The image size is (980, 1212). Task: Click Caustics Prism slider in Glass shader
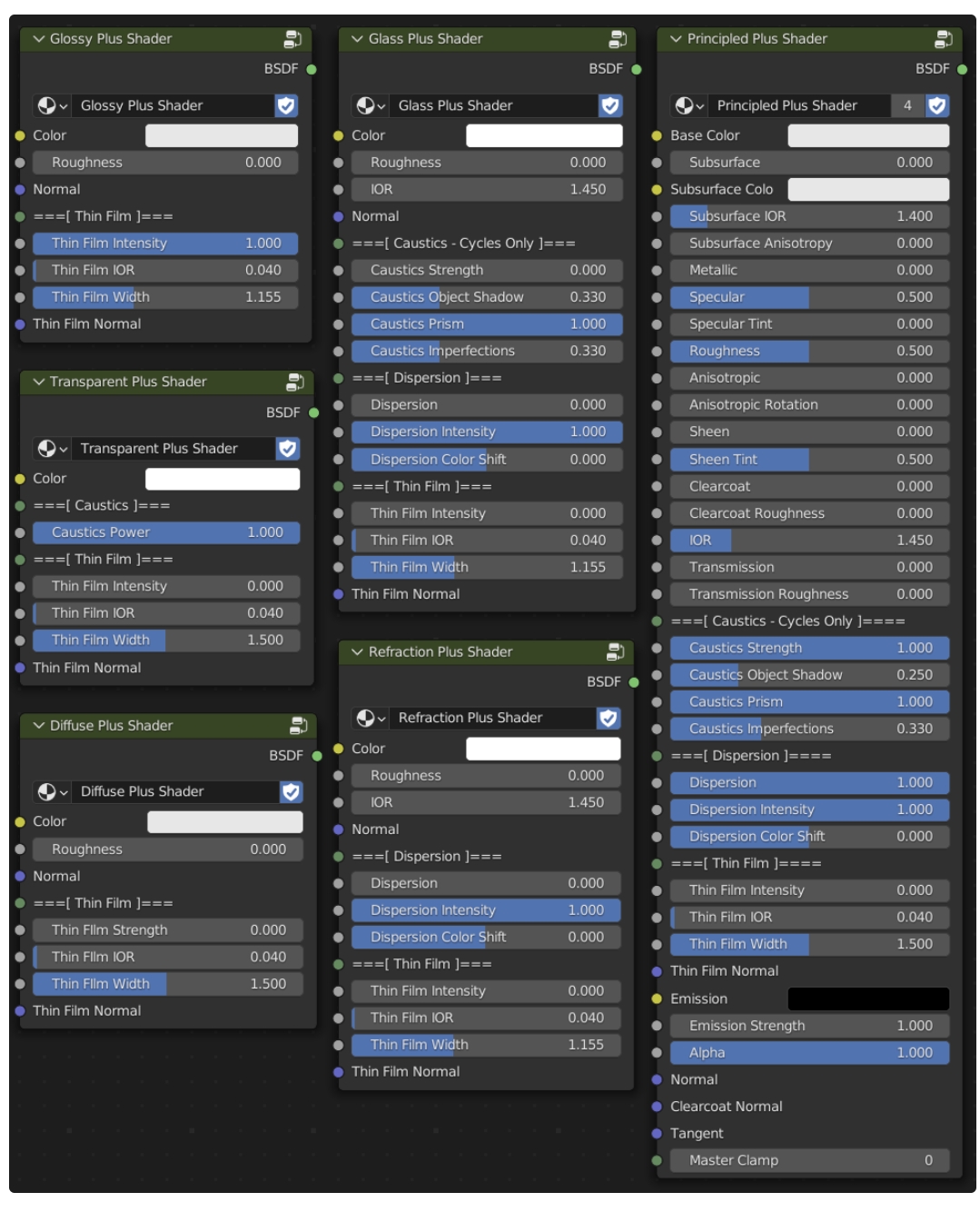point(487,324)
